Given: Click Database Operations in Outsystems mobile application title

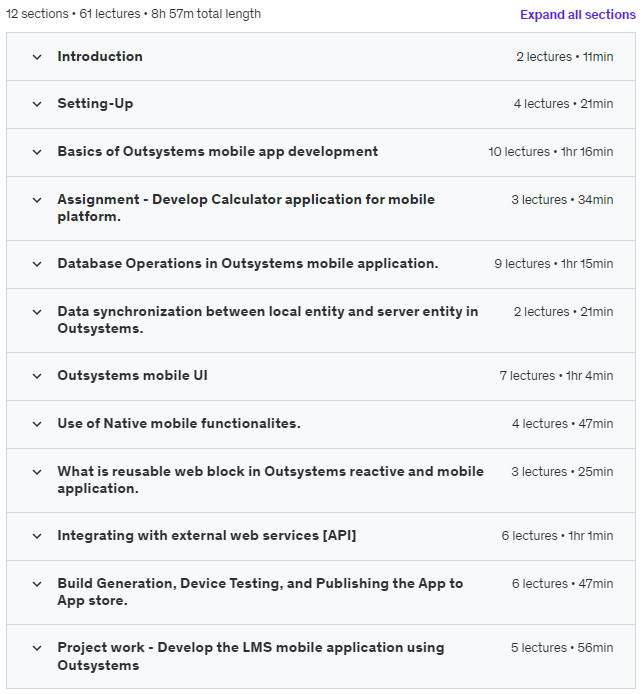Looking at the screenshot, I should click(248, 263).
